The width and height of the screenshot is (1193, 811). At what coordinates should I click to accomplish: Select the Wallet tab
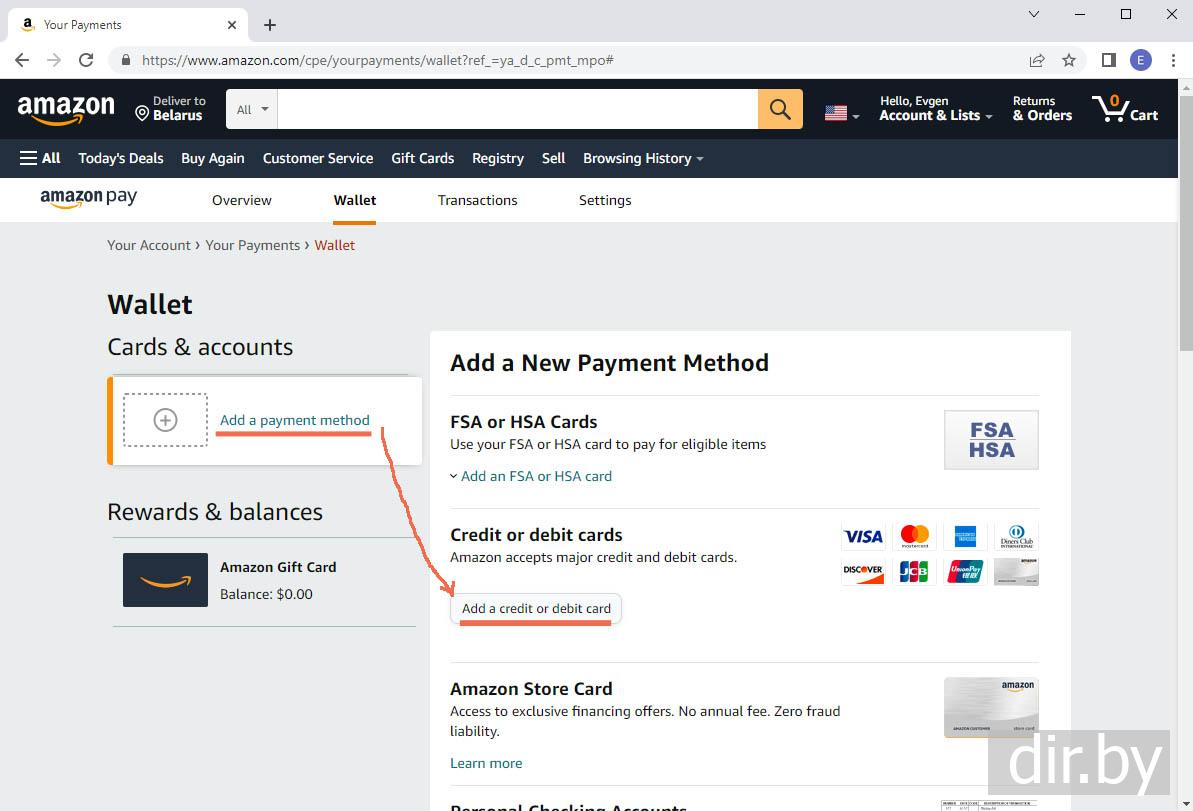click(x=355, y=200)
